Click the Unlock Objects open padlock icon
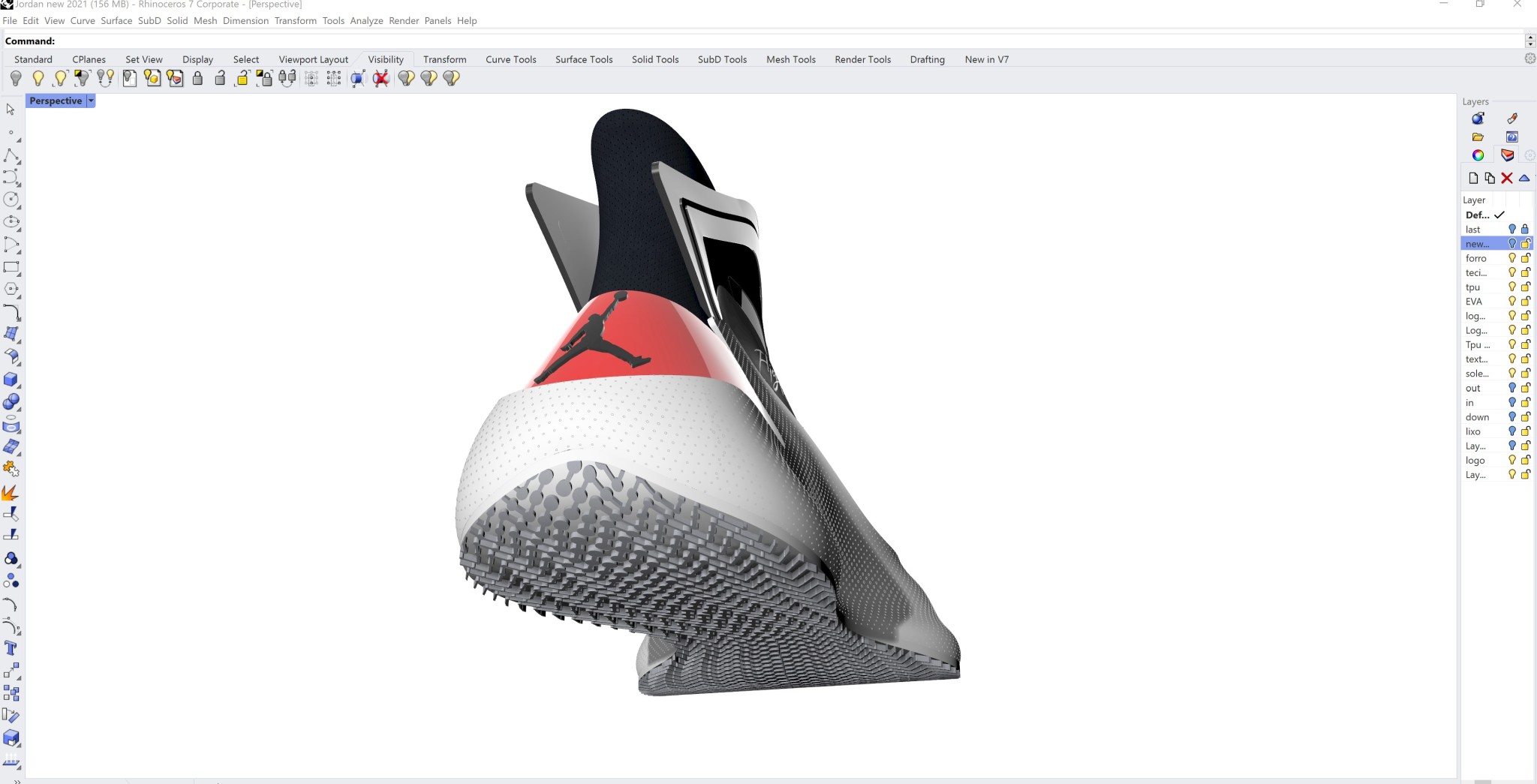This screenshot has height=784, width=1537. click(220, 78)
